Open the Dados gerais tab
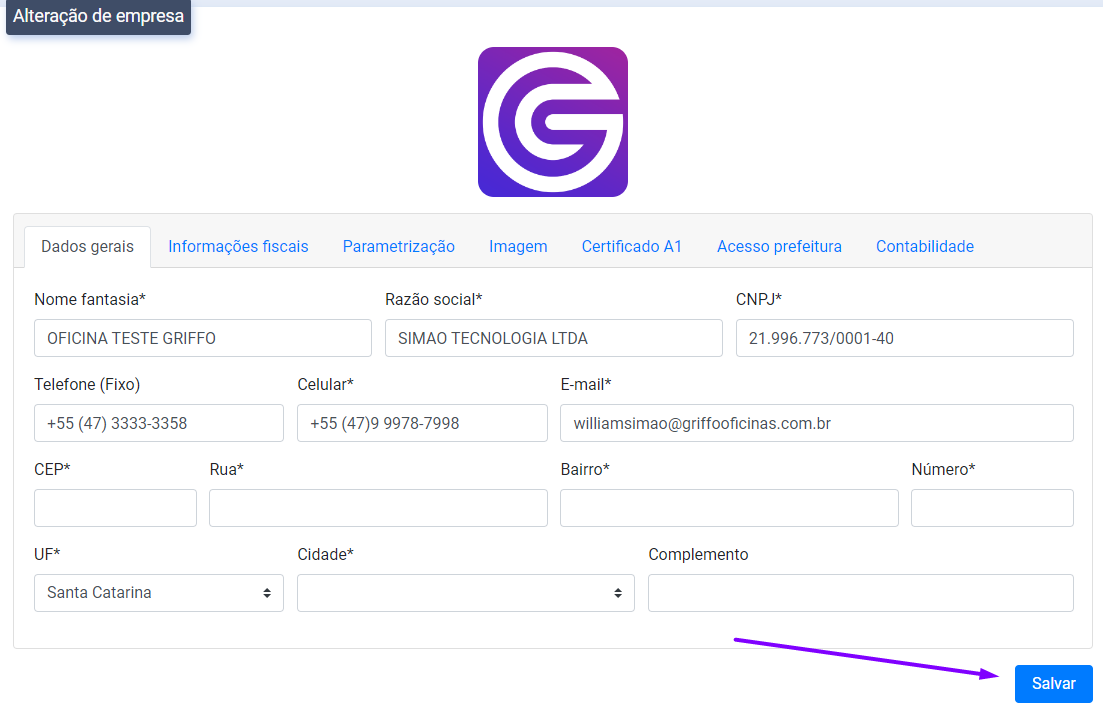1103x714 pixels. coord(87,247)
